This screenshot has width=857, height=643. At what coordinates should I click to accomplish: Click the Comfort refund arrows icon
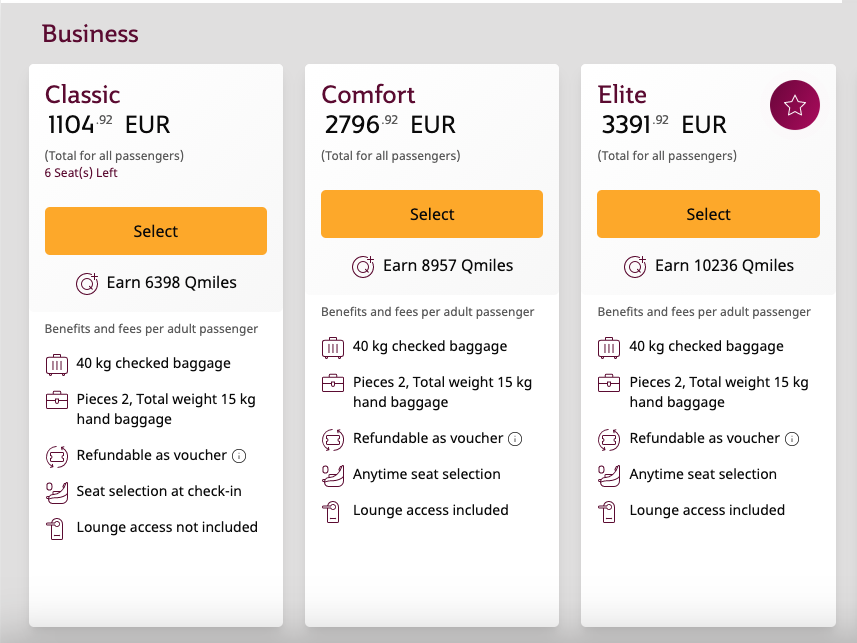pos(333,439)
